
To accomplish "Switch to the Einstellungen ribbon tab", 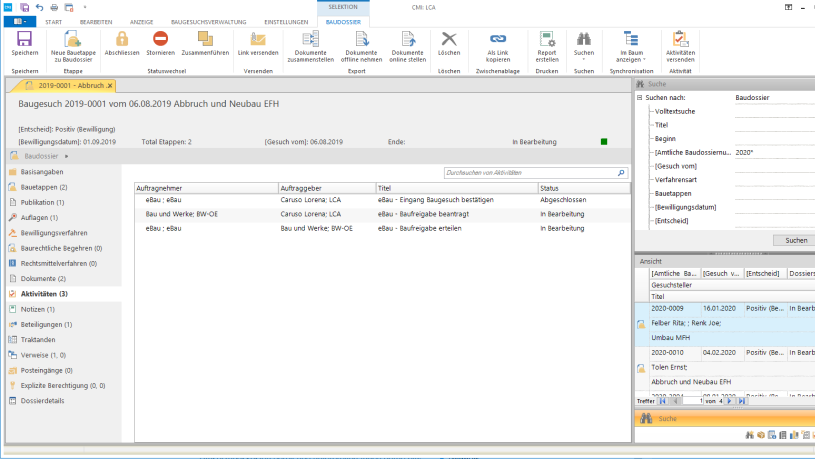I will click(279, 20).
